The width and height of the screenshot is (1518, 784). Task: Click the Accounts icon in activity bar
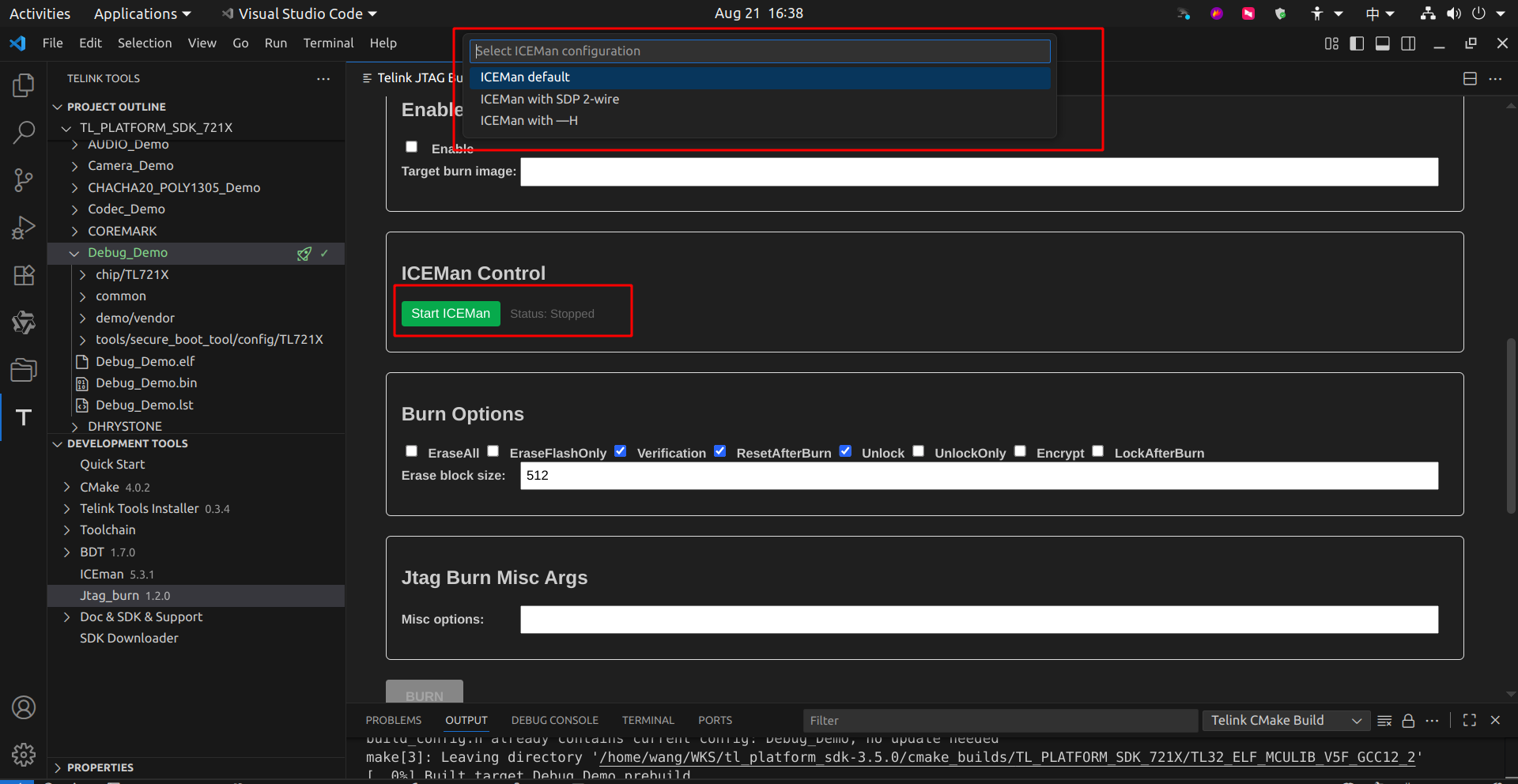click(24, 707)
